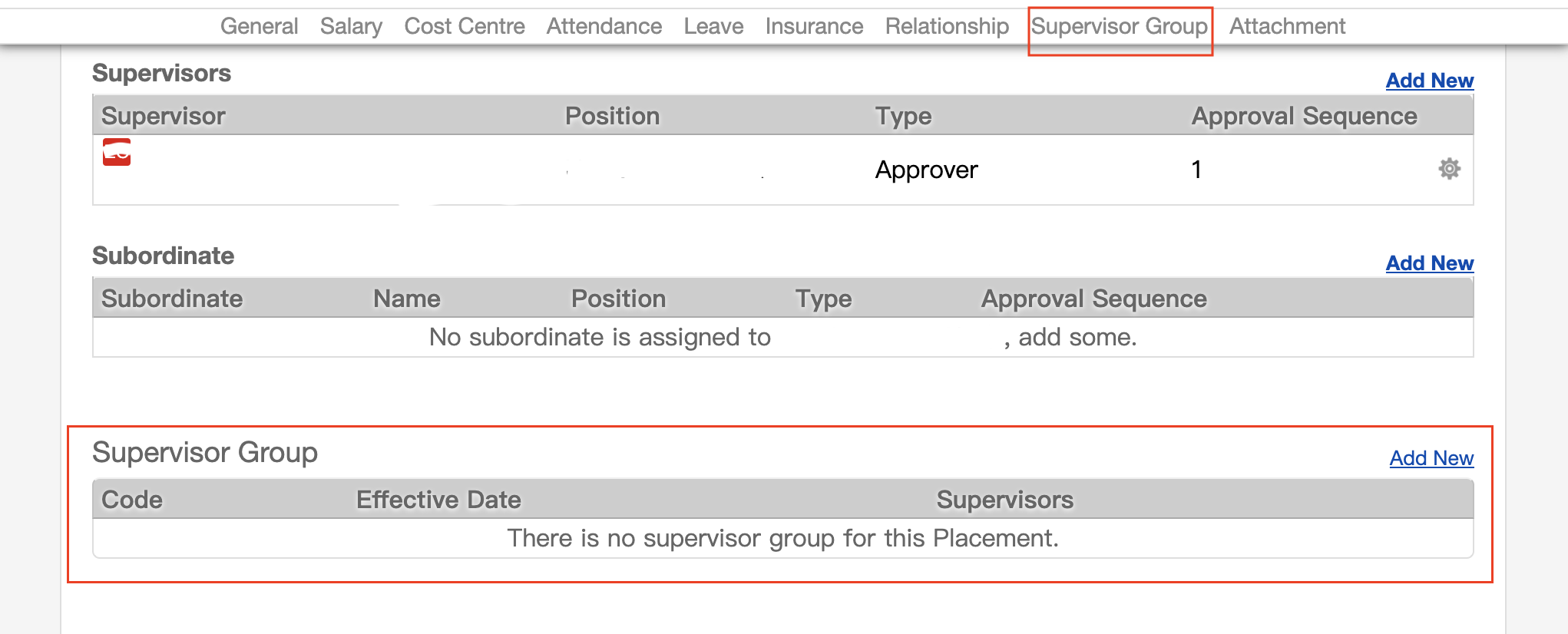Click Add New link for Supervisor Group
1568x634 pixels.
click(x=1431, y=458)
